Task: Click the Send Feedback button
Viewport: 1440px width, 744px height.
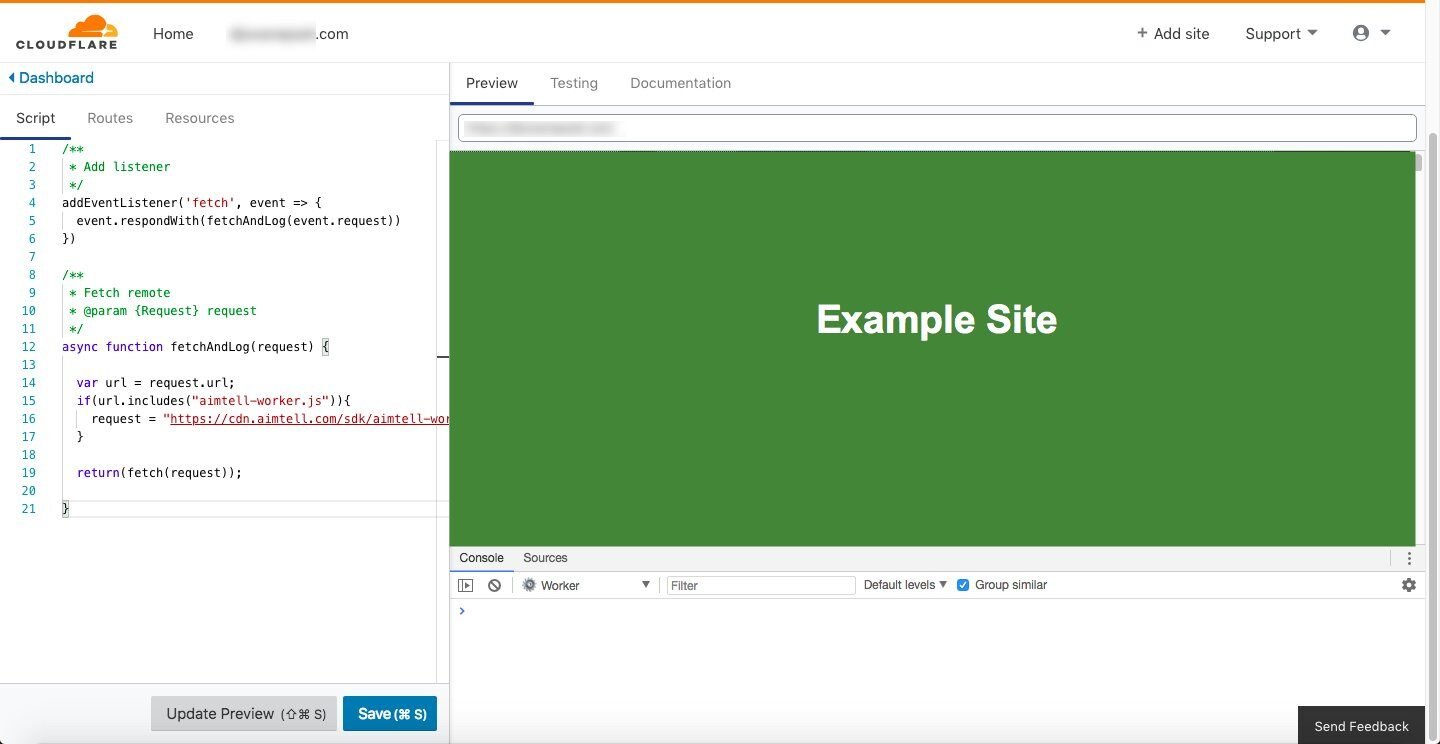Action: [1361, 726]
